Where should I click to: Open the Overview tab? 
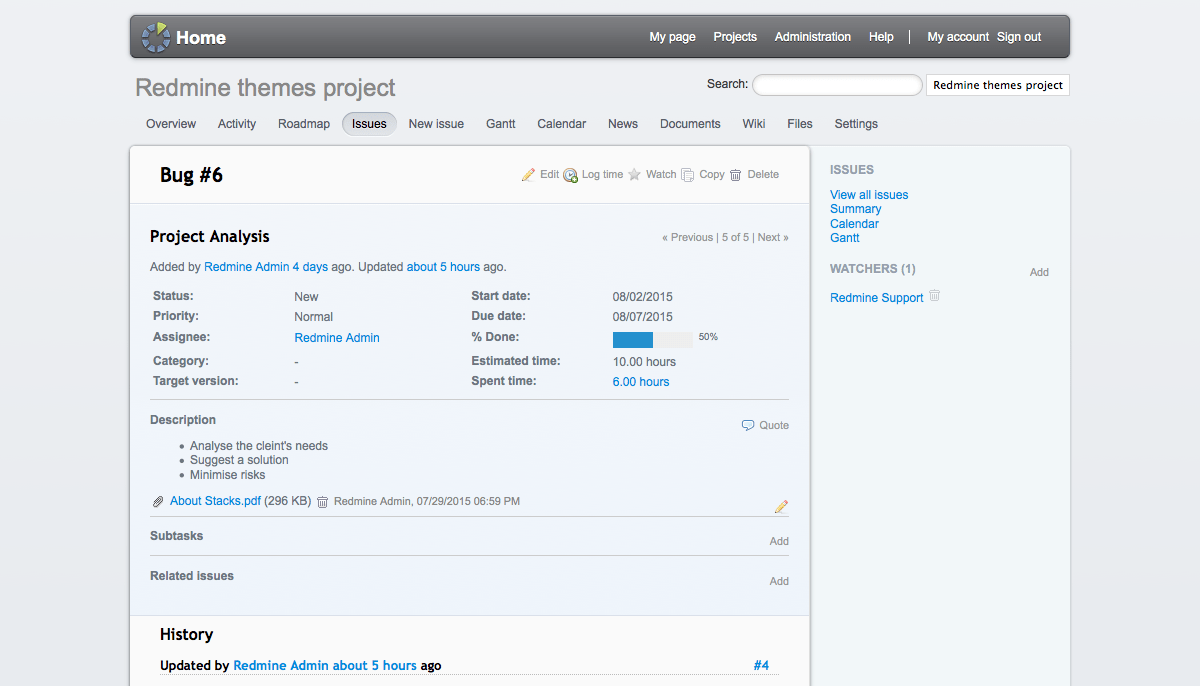(171, 124)
